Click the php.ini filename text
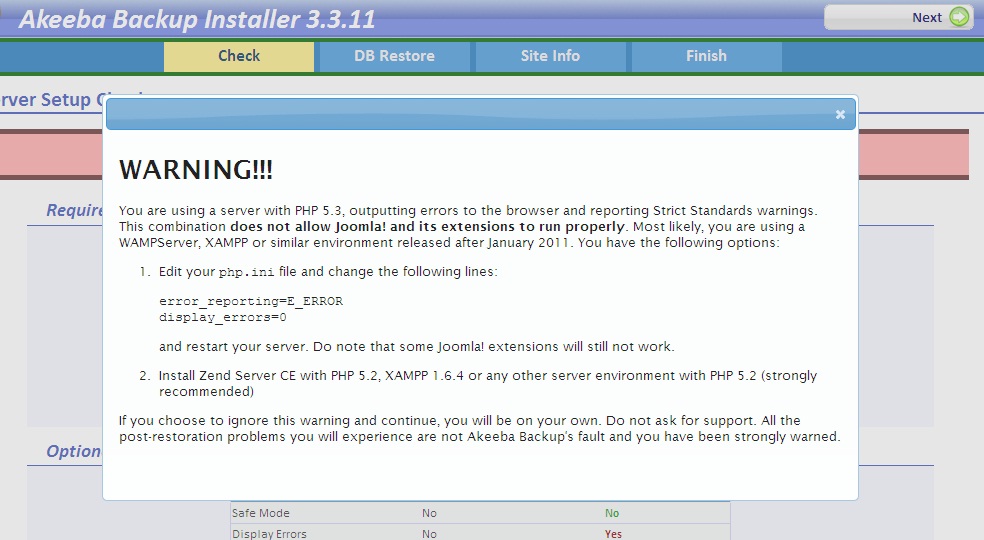 [246, 273]
